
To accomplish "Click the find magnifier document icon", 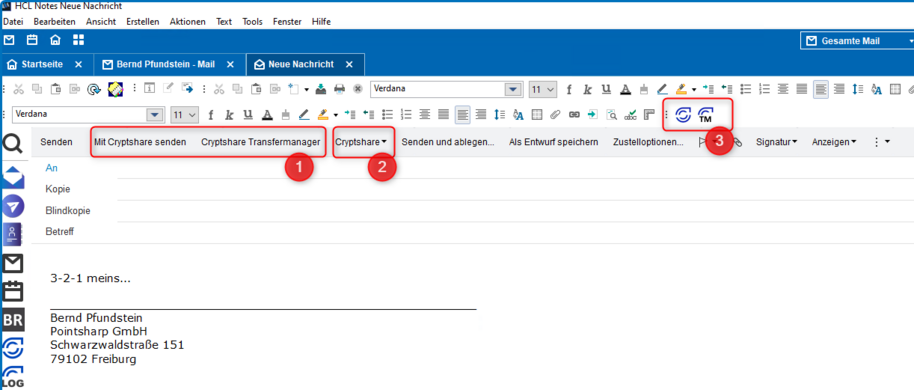I will click(x=611, y=114).
